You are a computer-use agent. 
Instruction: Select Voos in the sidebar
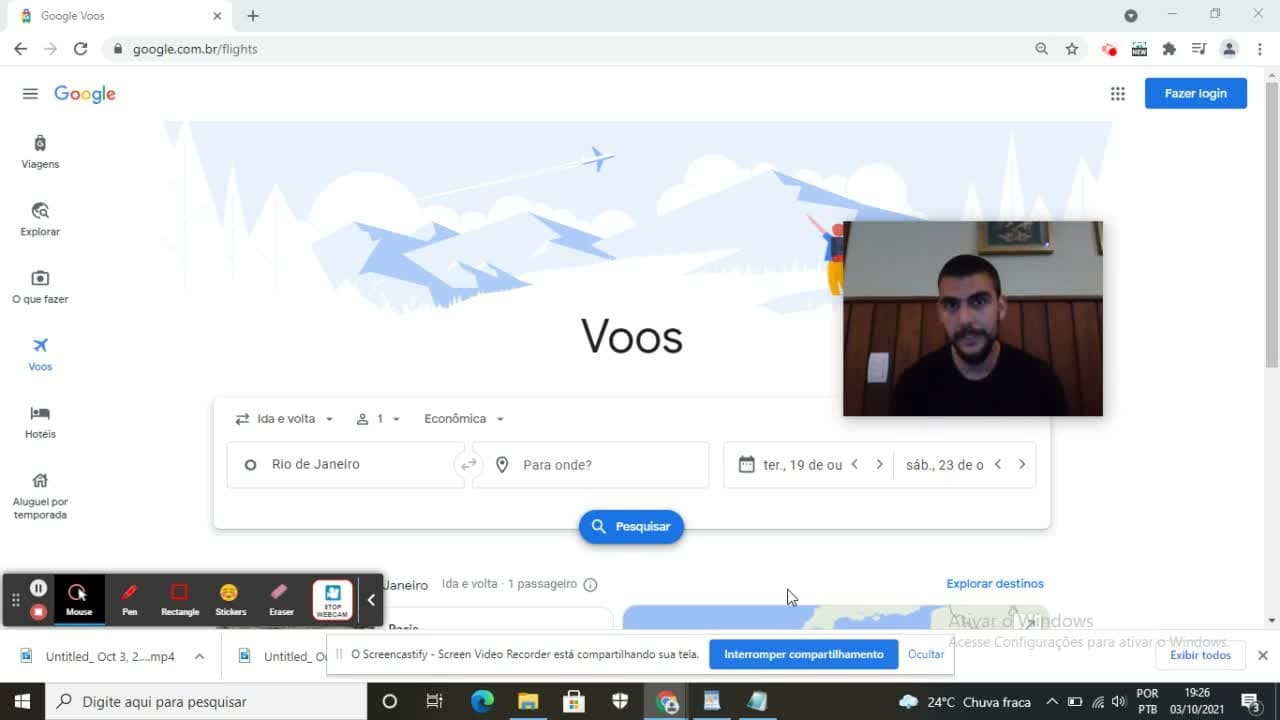pos(40,354)
